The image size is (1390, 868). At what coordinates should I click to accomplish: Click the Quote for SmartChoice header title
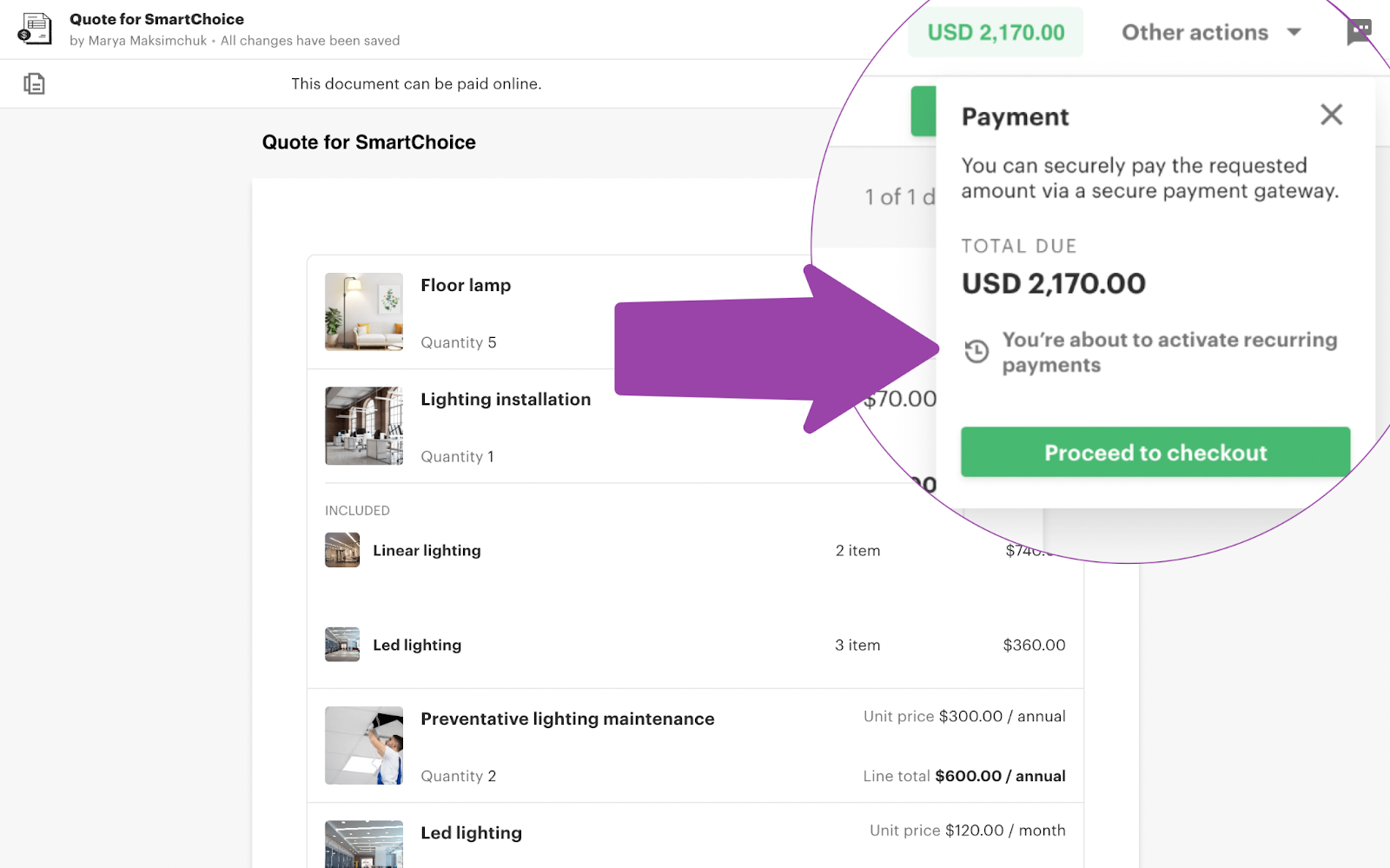click(156, 19)
